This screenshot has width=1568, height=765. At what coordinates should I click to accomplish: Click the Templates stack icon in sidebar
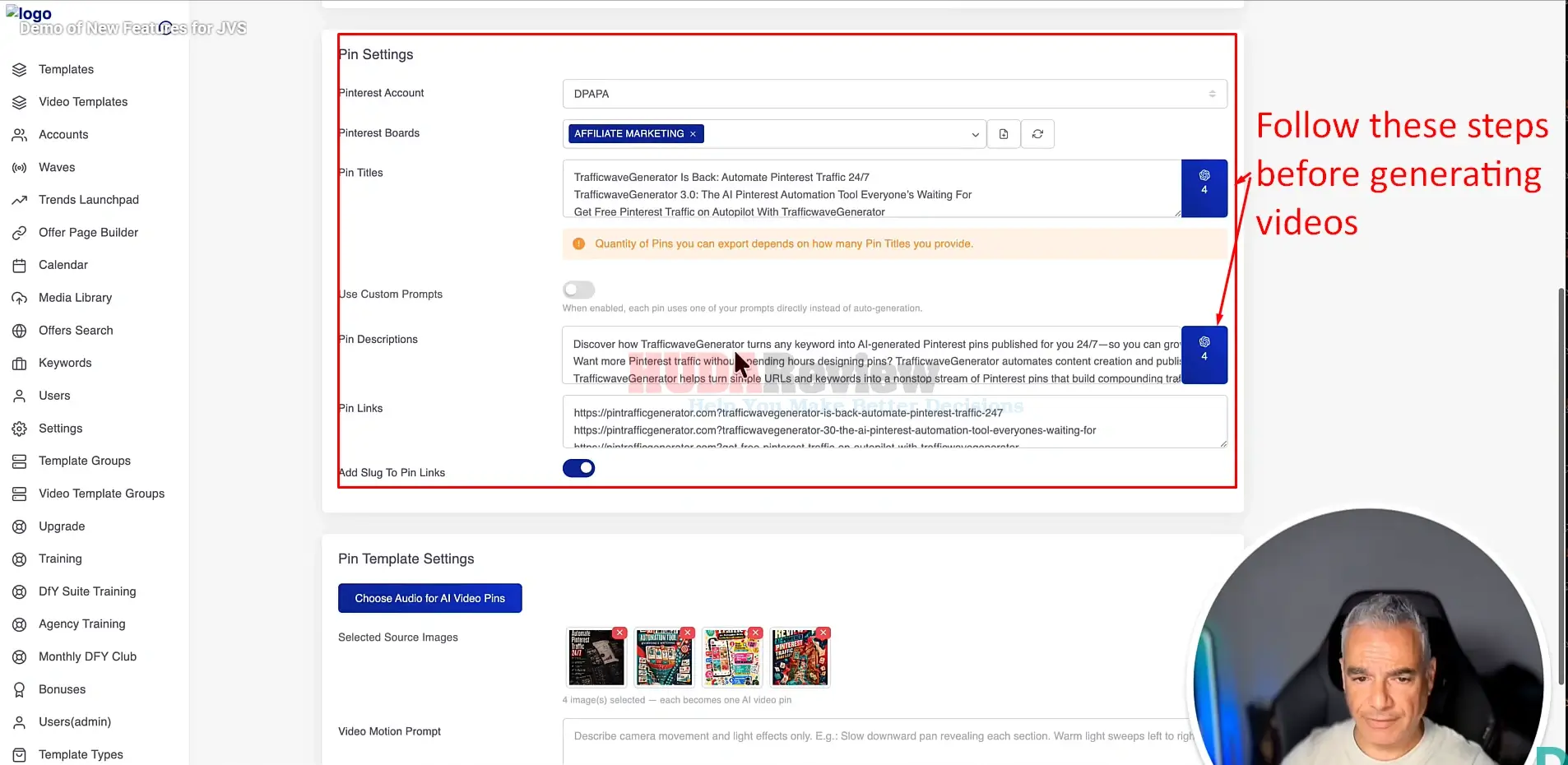20,70
